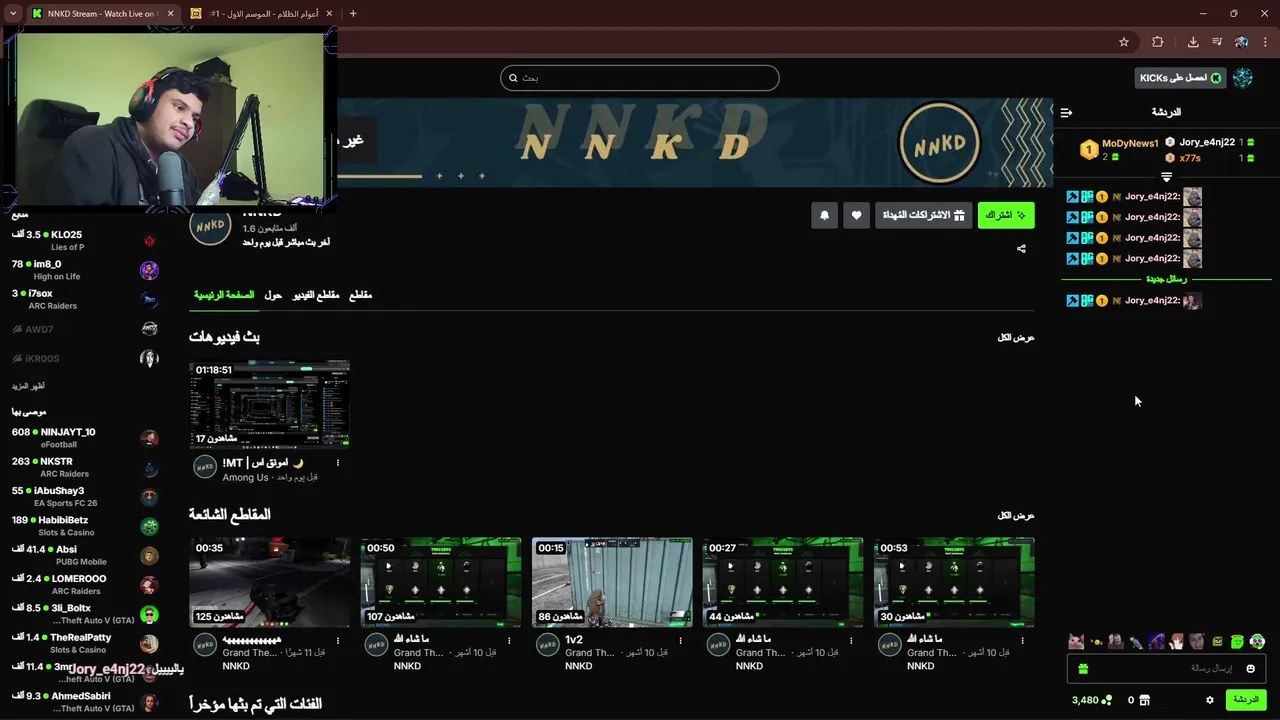Open the browser downloads icon
Screen dimensions: 1280x720
(x=1193, y=42)
